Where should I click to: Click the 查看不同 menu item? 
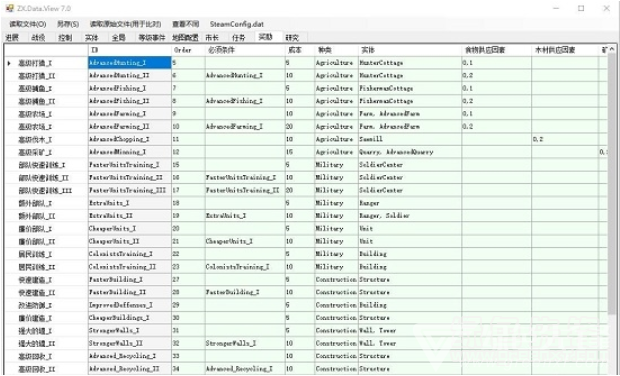point(185,24)
